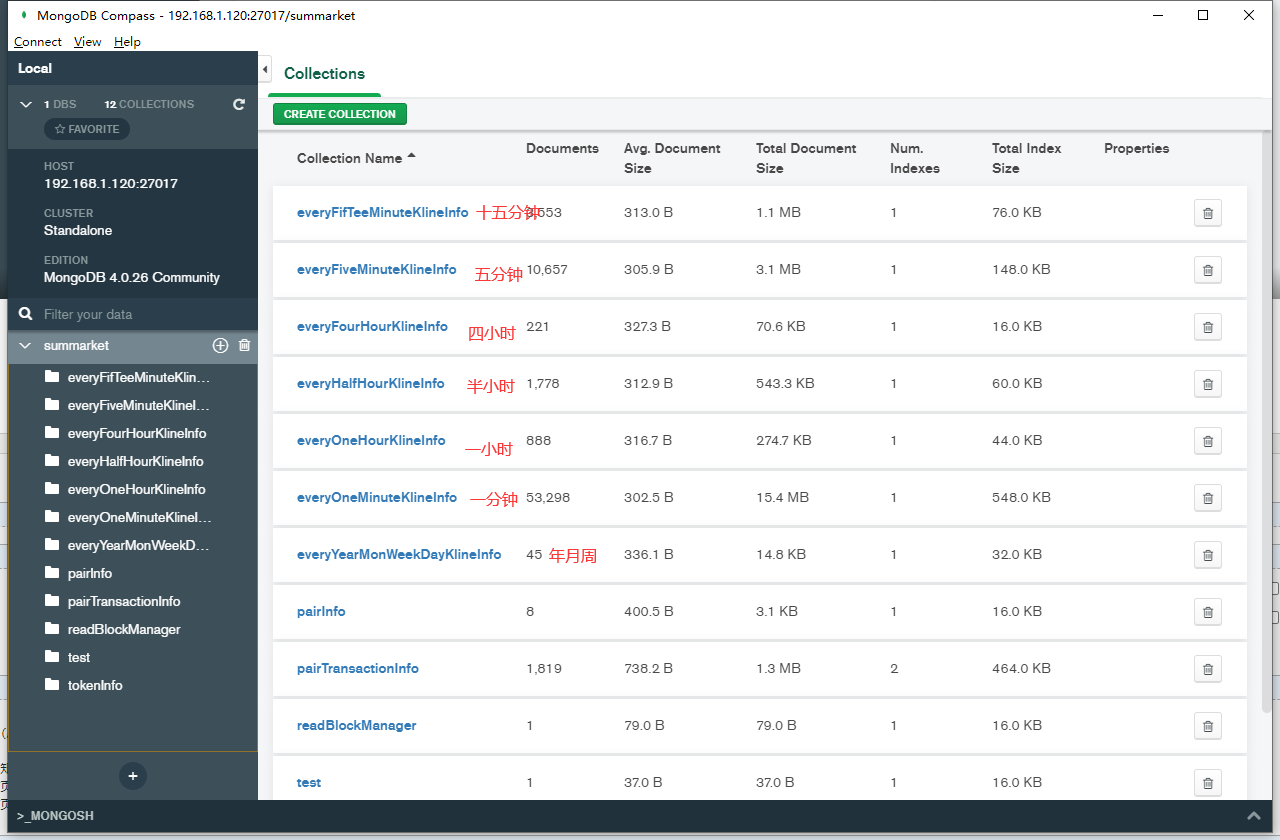1280x840 pixels.
Task: Click the MONGOSH shell bar label
Action: coord(56,816)
